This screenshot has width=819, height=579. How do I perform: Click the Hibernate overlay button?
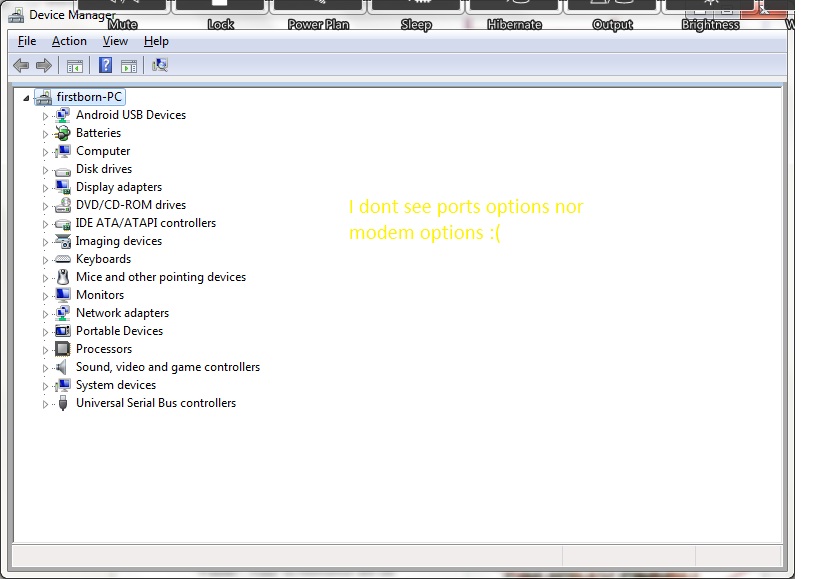[x=514, y=14]
